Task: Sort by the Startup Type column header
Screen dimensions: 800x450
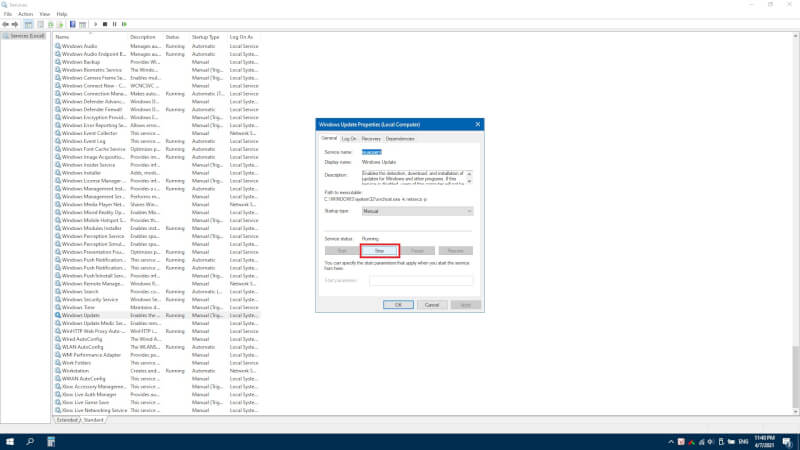Action: coord(208,37)
